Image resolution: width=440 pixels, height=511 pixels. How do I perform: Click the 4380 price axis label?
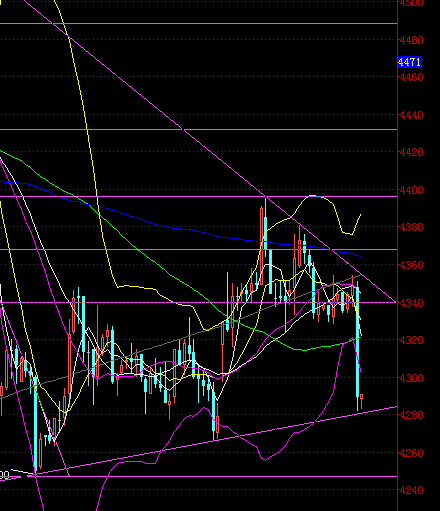click(x=412, y=227)
